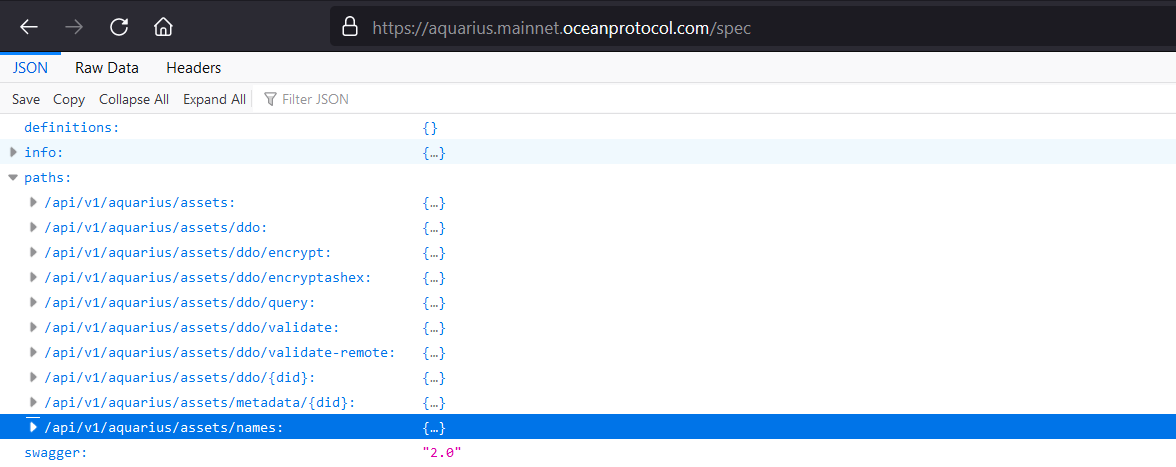Screen dimensions: 1176x467
Task: Switch to the JSON tab
Action: tap(30, 67)
